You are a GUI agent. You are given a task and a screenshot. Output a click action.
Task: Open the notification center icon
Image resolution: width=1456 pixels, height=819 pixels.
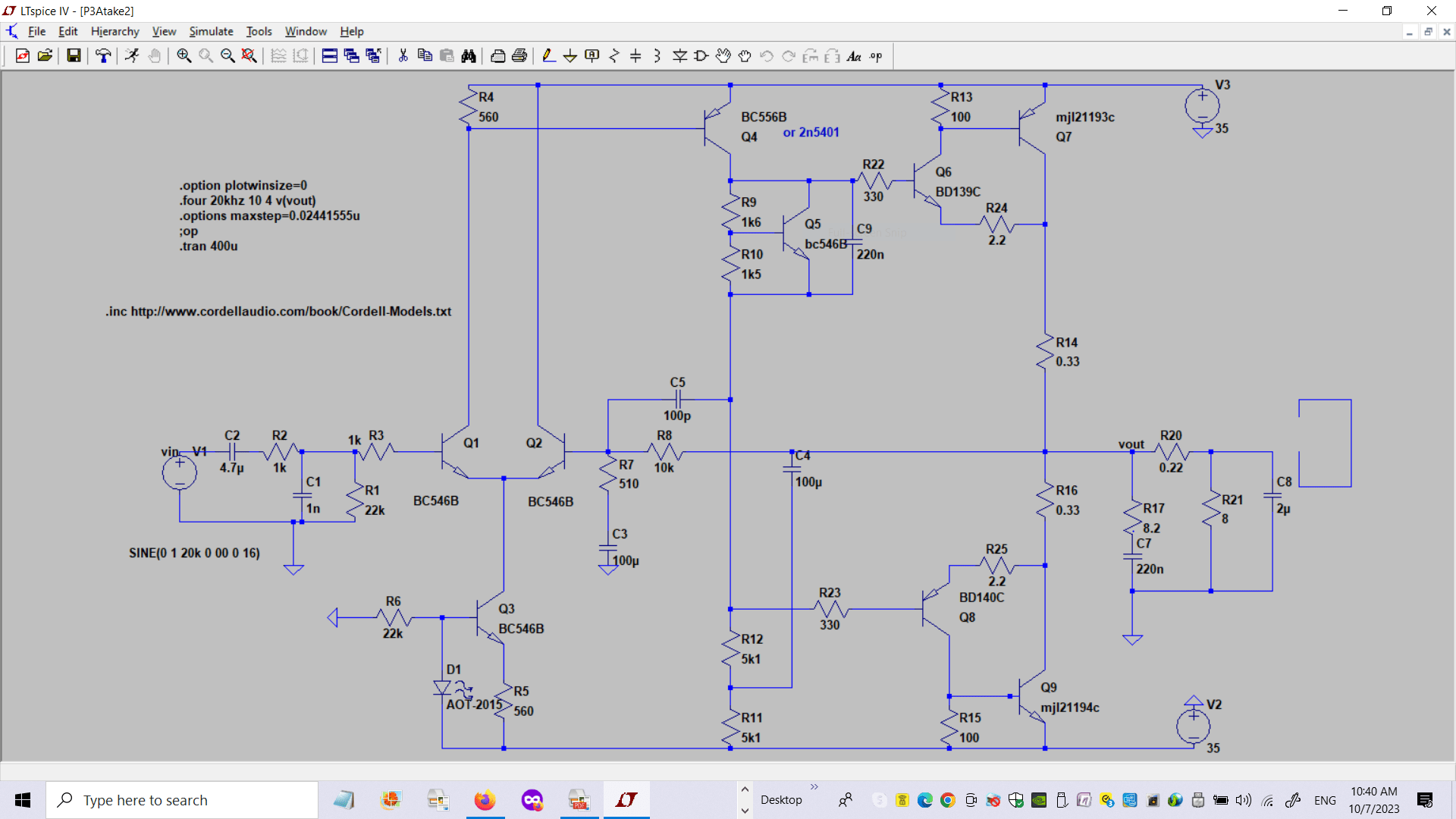[x=1425, y=800]
